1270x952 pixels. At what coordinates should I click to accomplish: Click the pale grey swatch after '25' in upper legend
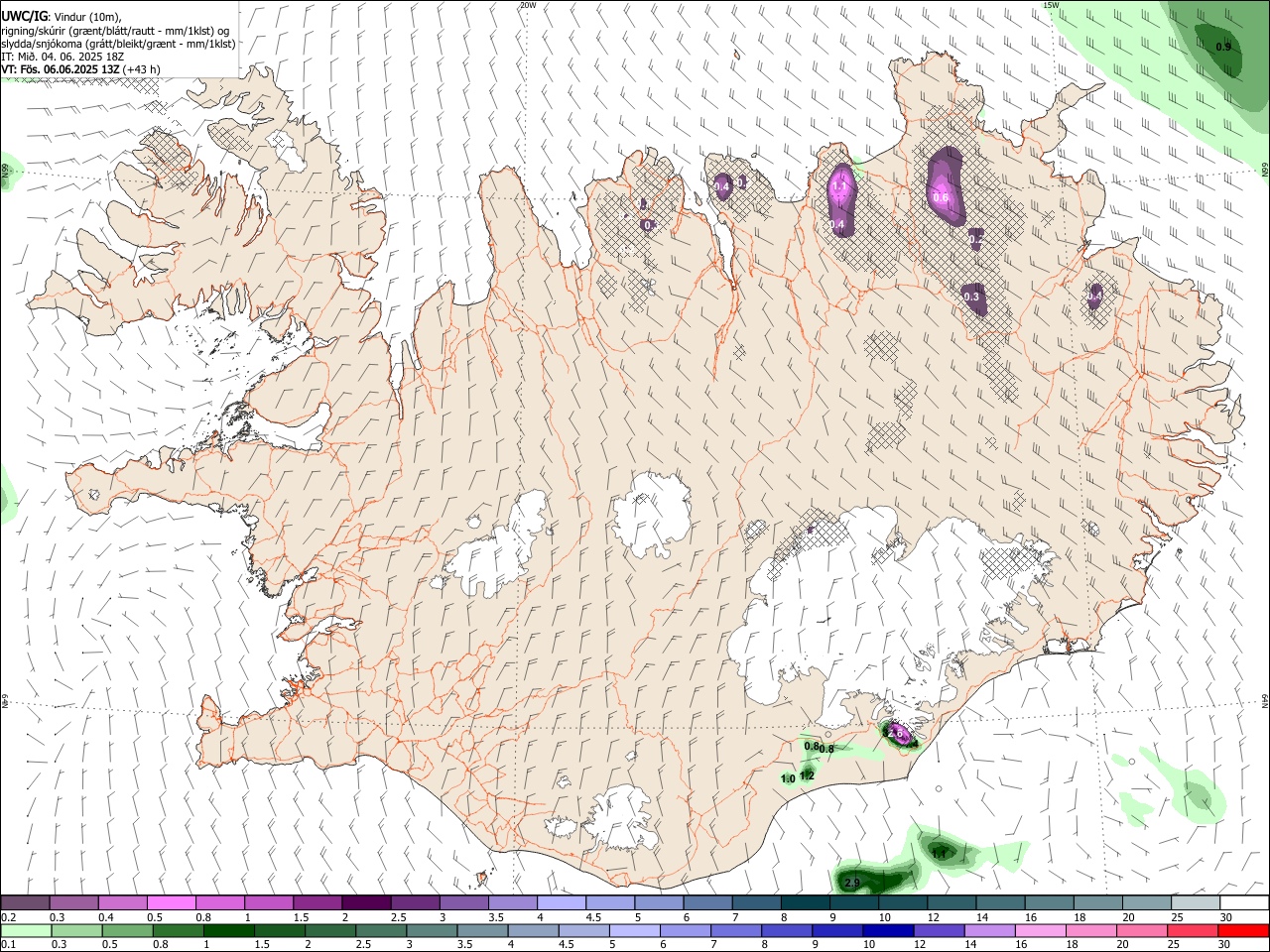[1194, 903]
